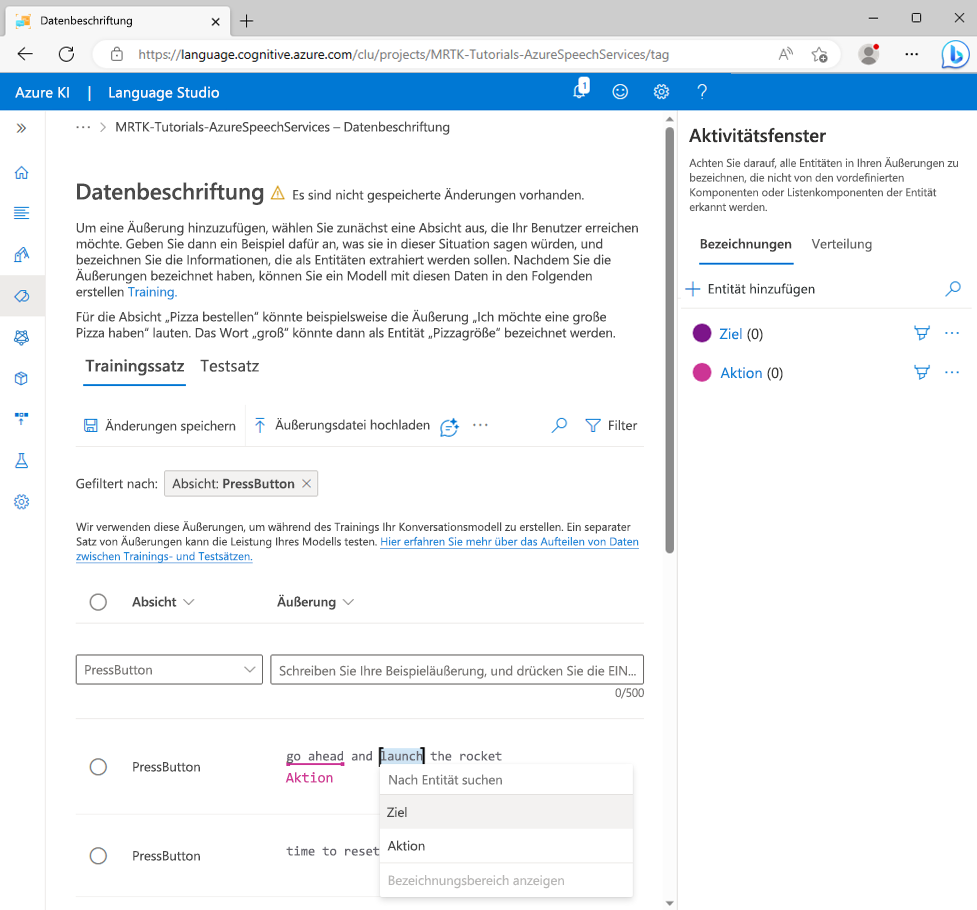The width and height of the screenshot is (977, 910).
Task: Open notifications bell in Language Studio header
Action: tap(581, 90)
